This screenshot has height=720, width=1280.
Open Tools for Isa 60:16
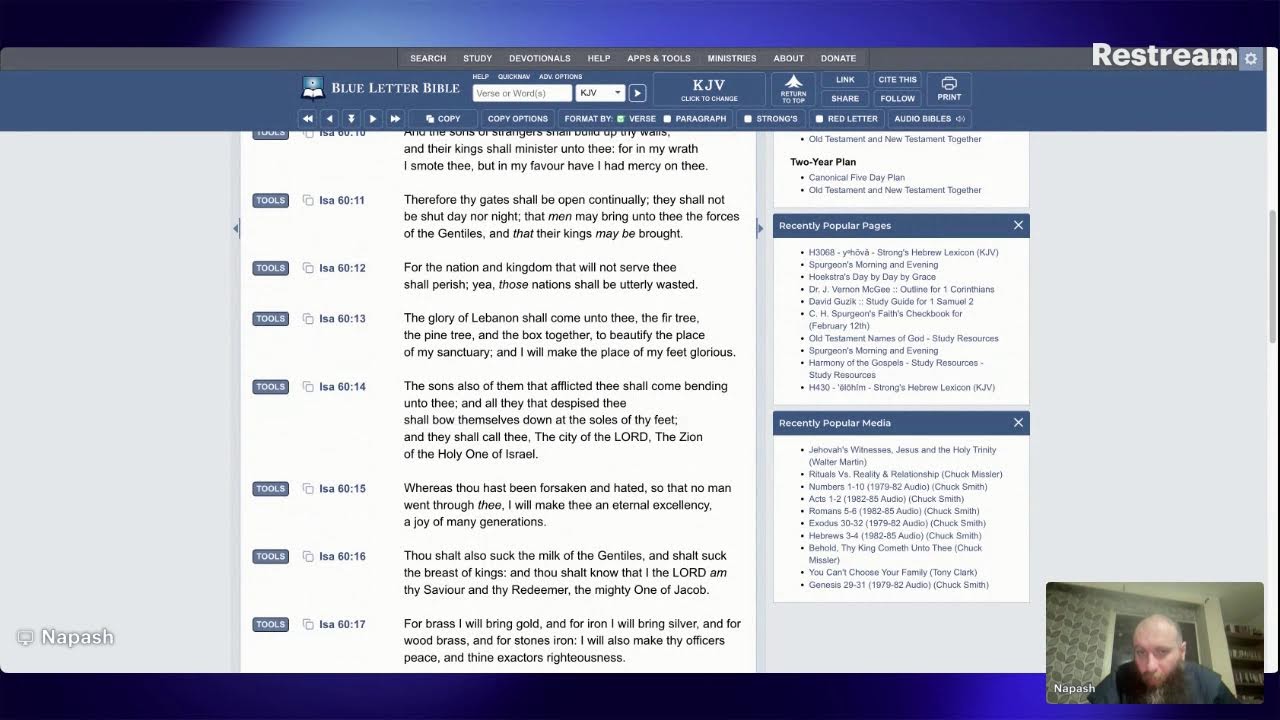(x=270, y=557)
